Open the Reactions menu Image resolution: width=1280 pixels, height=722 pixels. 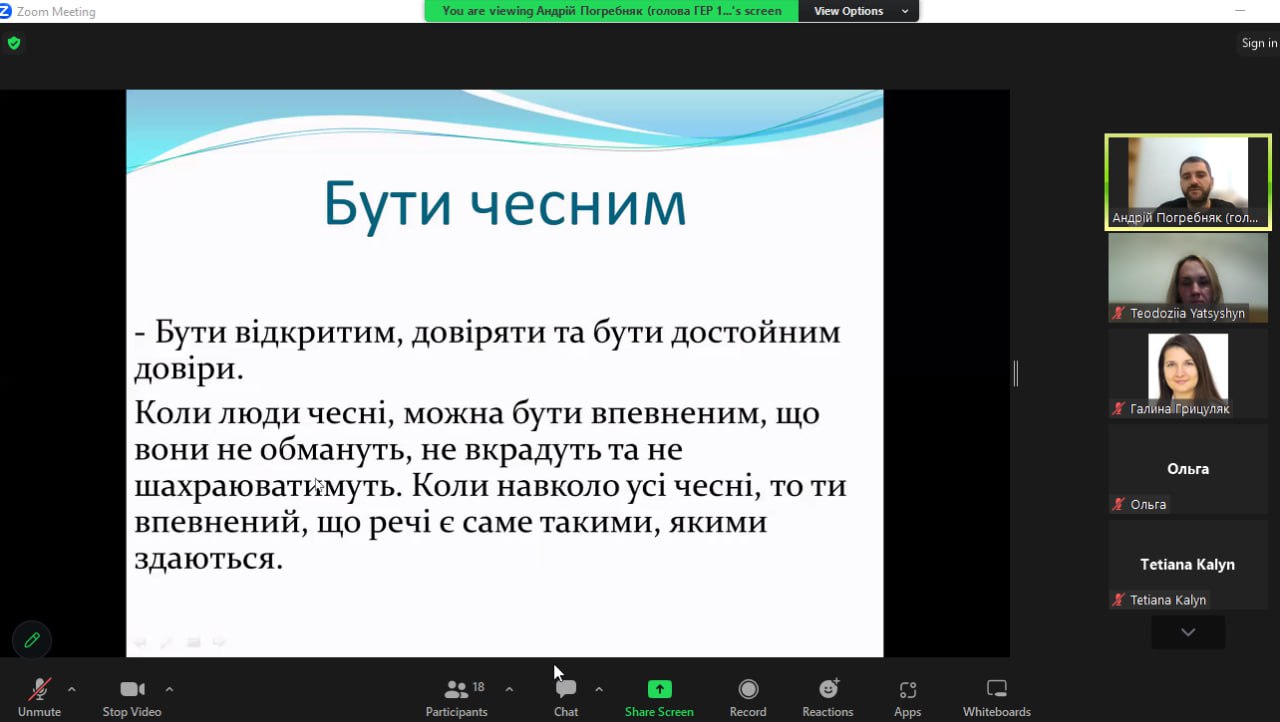pos(828,696)
